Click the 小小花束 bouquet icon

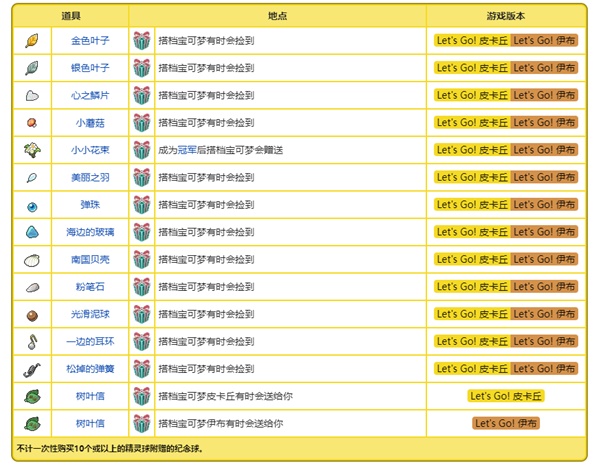pyautogui.click(x=32, y=150)
